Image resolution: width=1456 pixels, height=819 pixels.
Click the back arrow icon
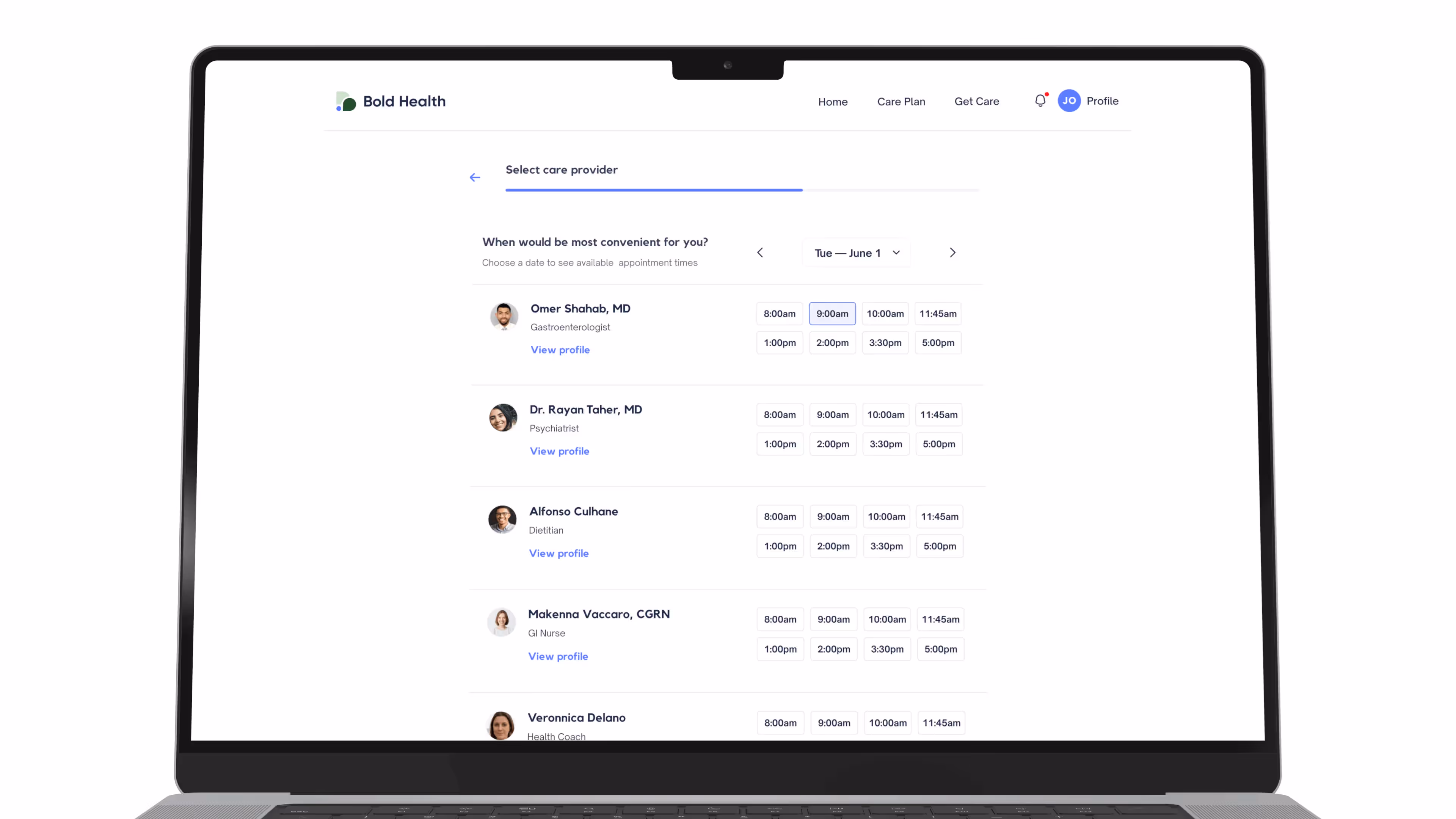tap(475, 177)
